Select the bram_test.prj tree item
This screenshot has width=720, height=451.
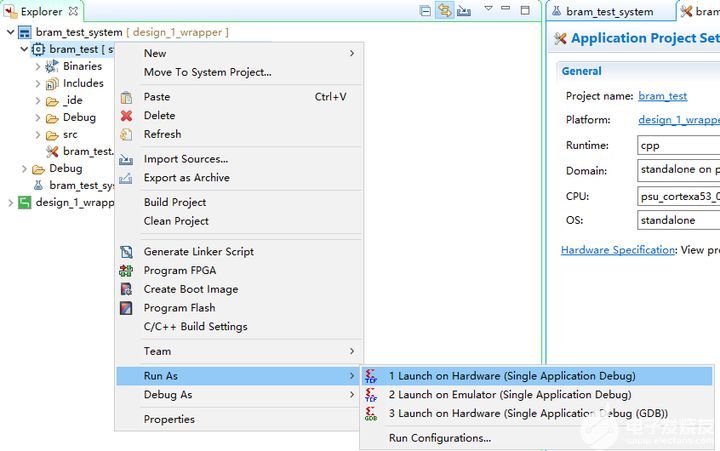point(88,152)
